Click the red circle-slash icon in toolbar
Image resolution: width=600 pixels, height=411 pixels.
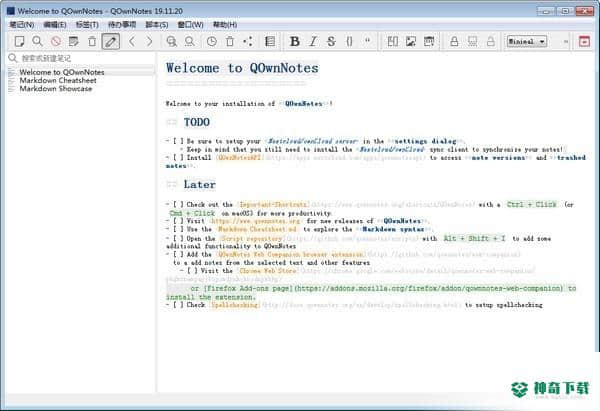click(56, 41)
